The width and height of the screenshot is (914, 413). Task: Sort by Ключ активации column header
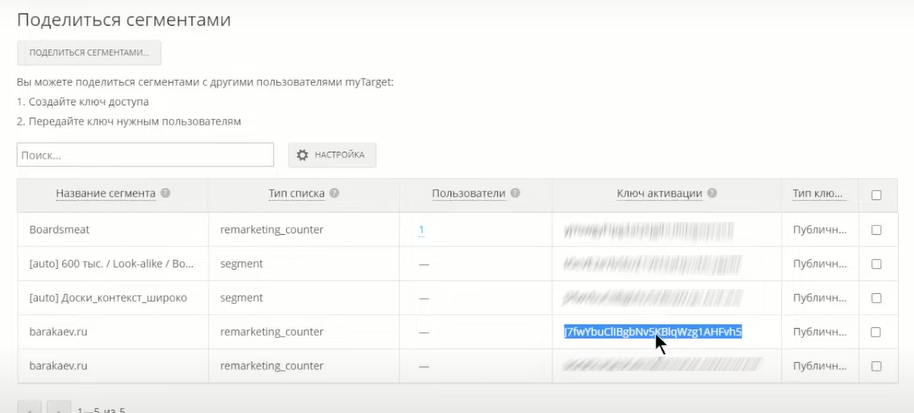(x=659, y=194)
